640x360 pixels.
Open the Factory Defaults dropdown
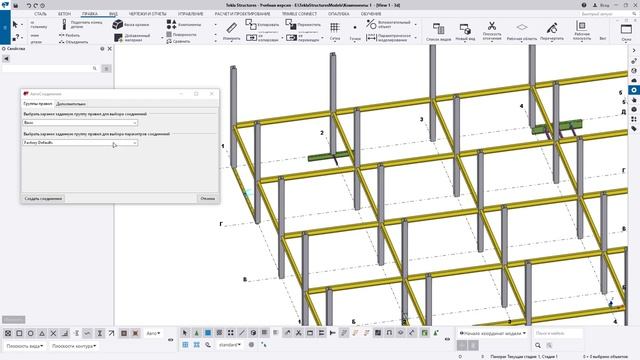(x=80, y=142)
